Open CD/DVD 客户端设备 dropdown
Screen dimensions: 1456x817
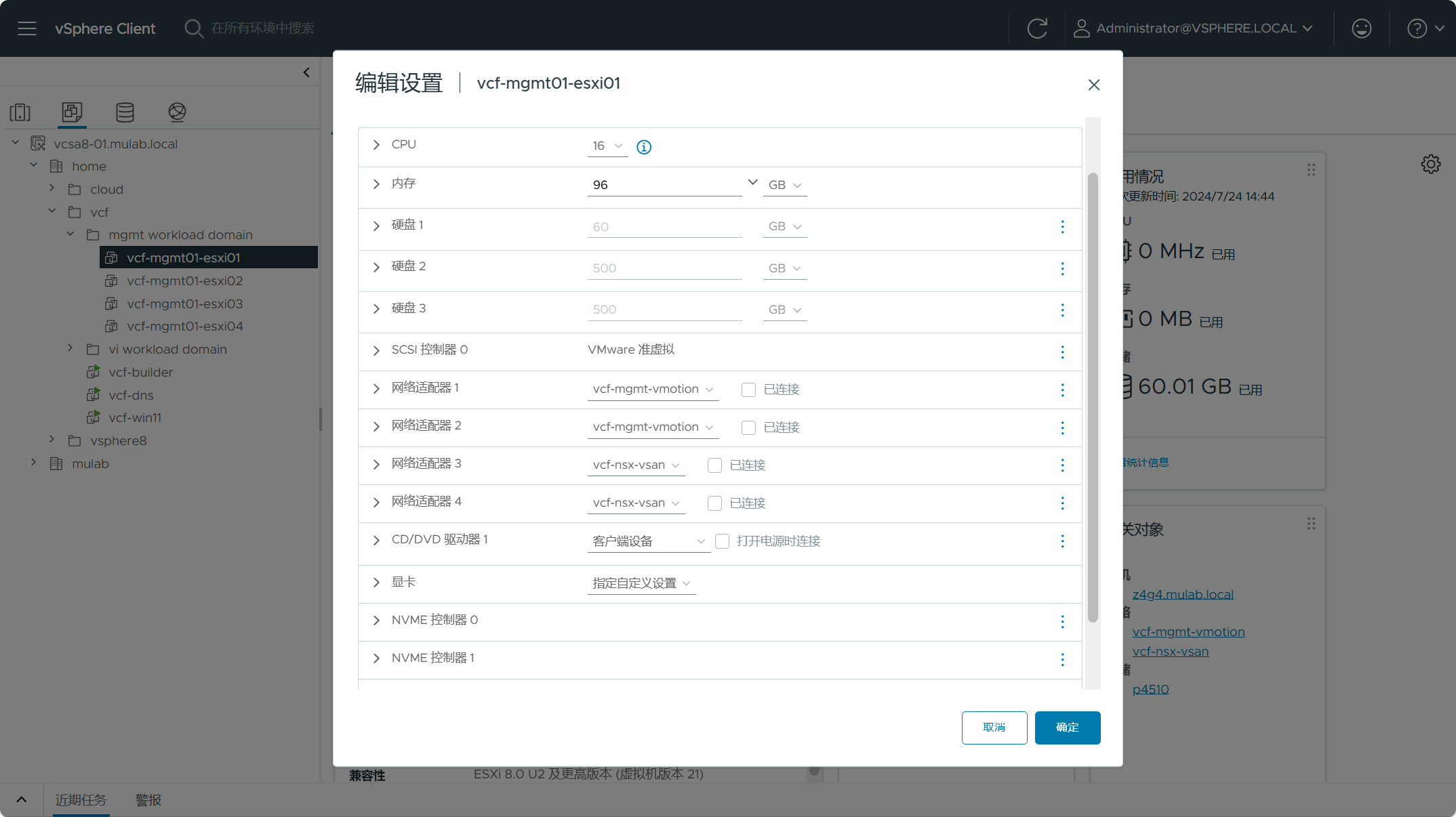coord(649,541)
